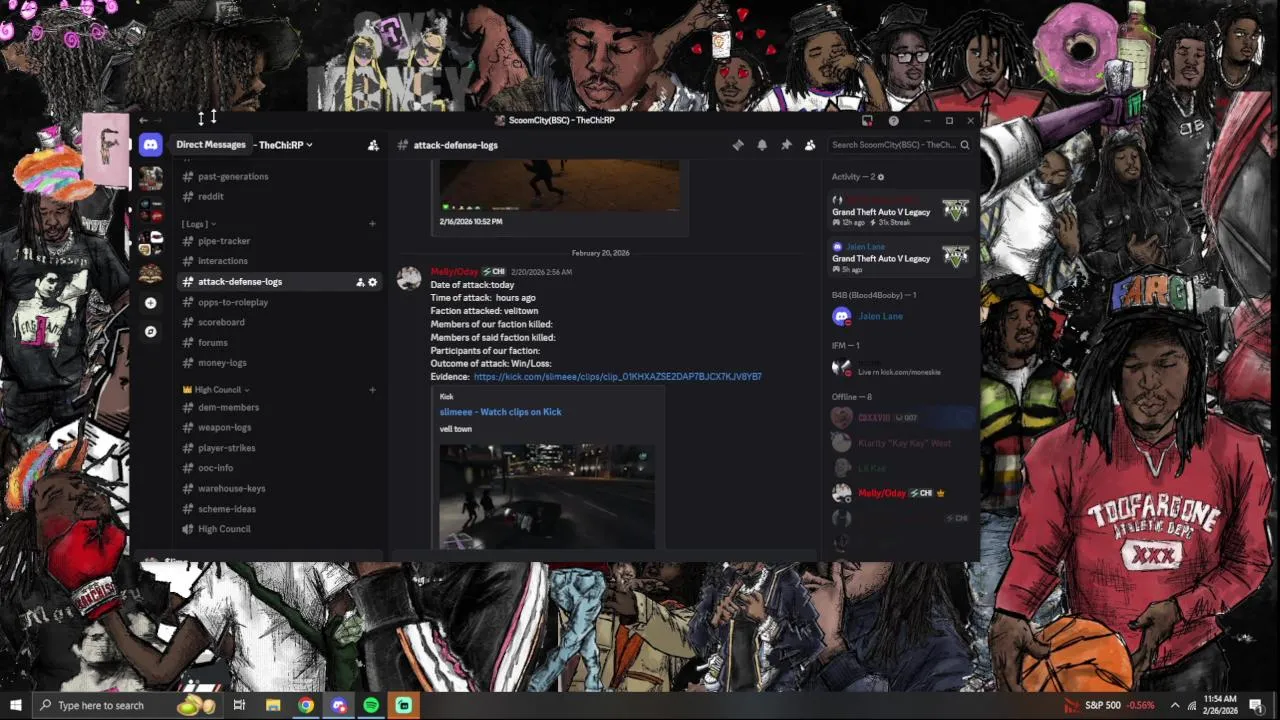Click Create Invite icon on attack-defense-logs row

click(x=360, y=282)
